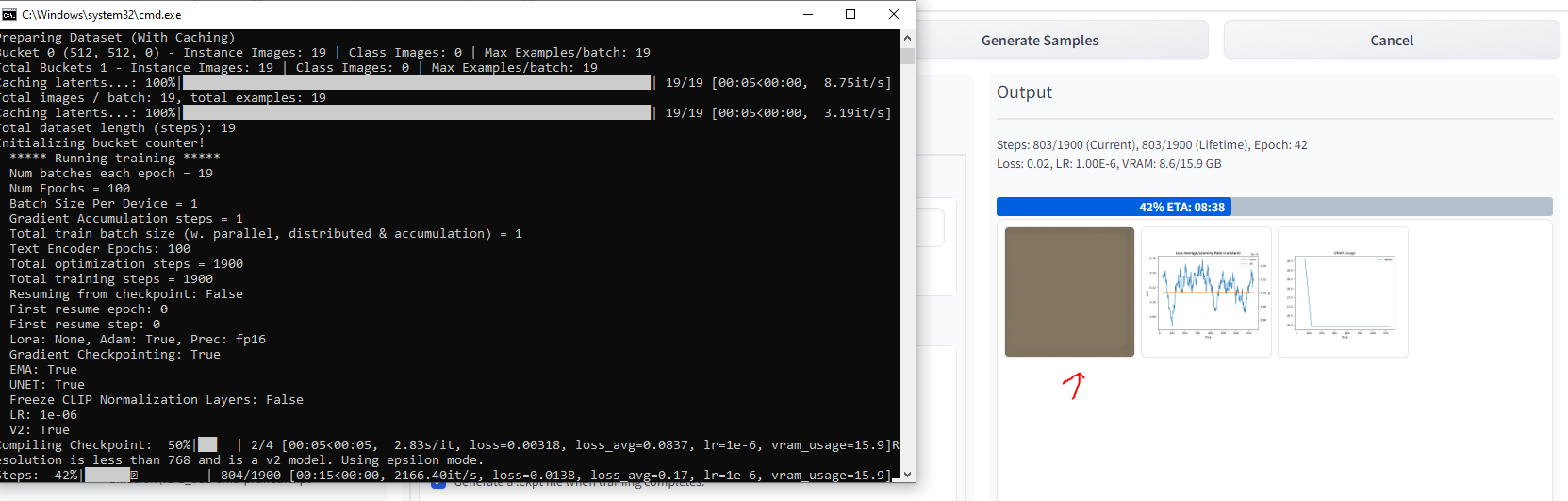Click 'First resume step: 0' line
1568x501 pixels.
85,325
